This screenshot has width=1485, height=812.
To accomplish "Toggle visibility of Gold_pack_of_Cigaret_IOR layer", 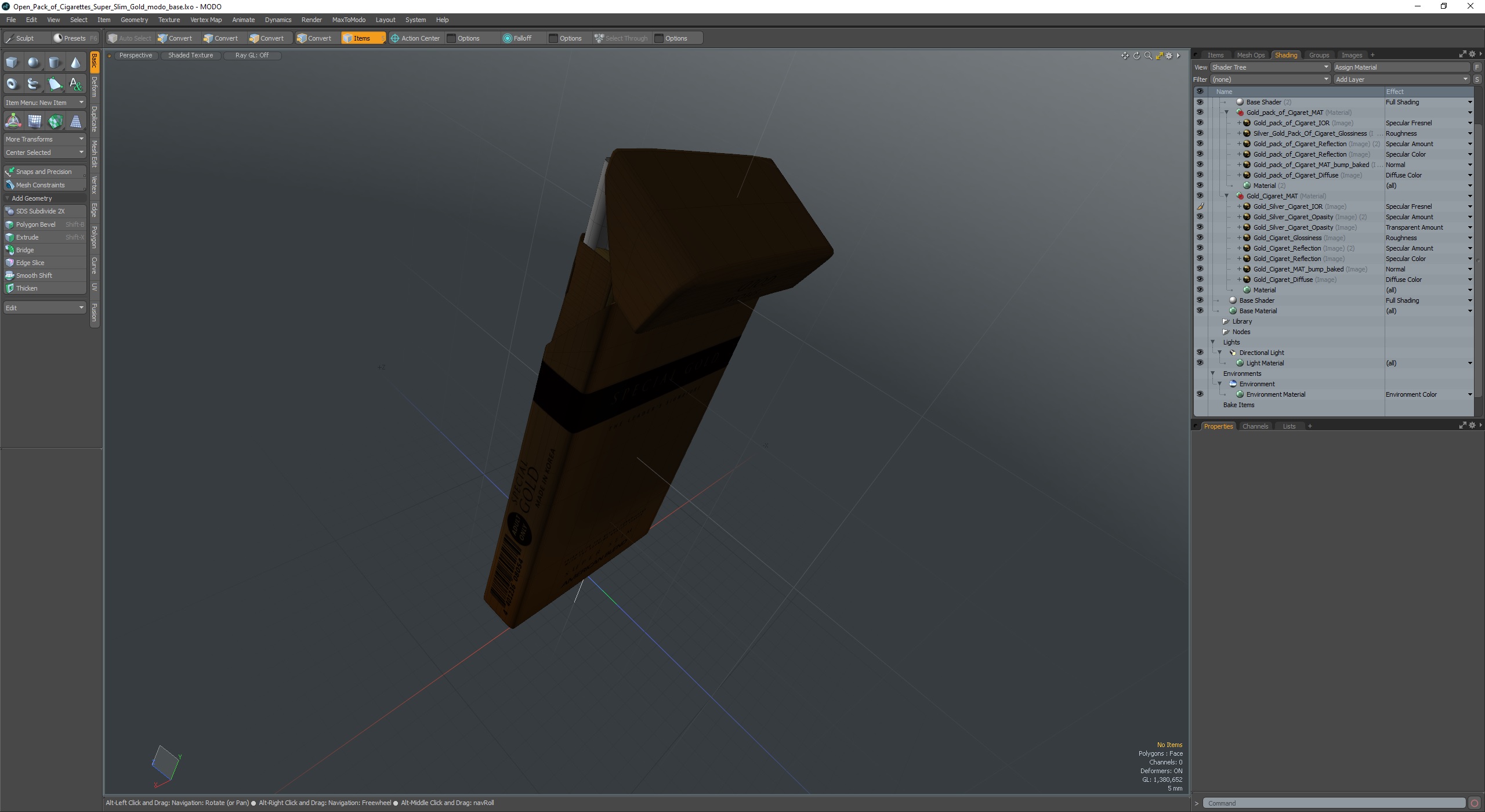I will coord(1200,123).
